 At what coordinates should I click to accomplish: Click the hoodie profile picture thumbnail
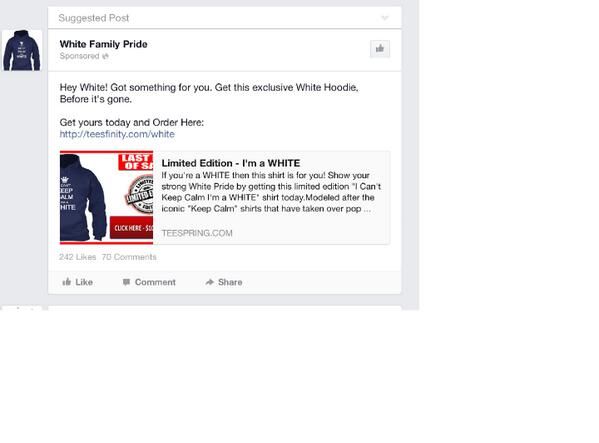pyautogui.click(x=22, y=50)
